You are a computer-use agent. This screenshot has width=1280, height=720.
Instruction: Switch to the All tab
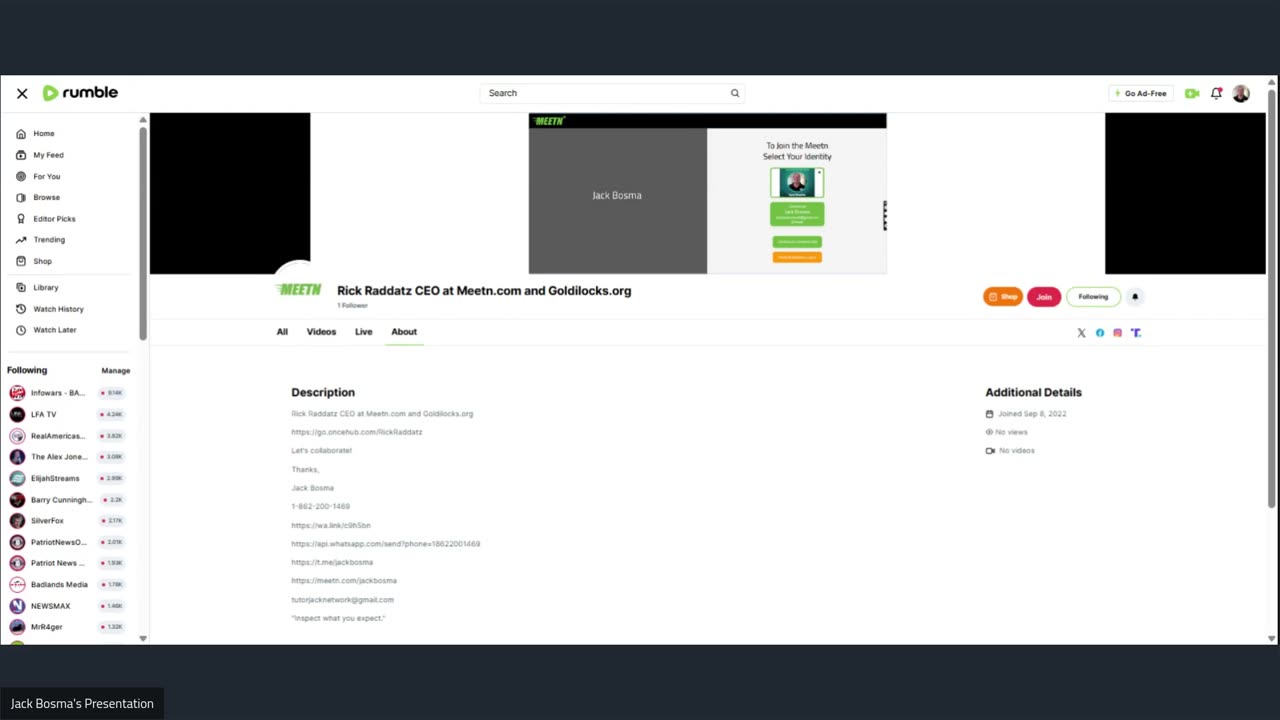(282, 332)
